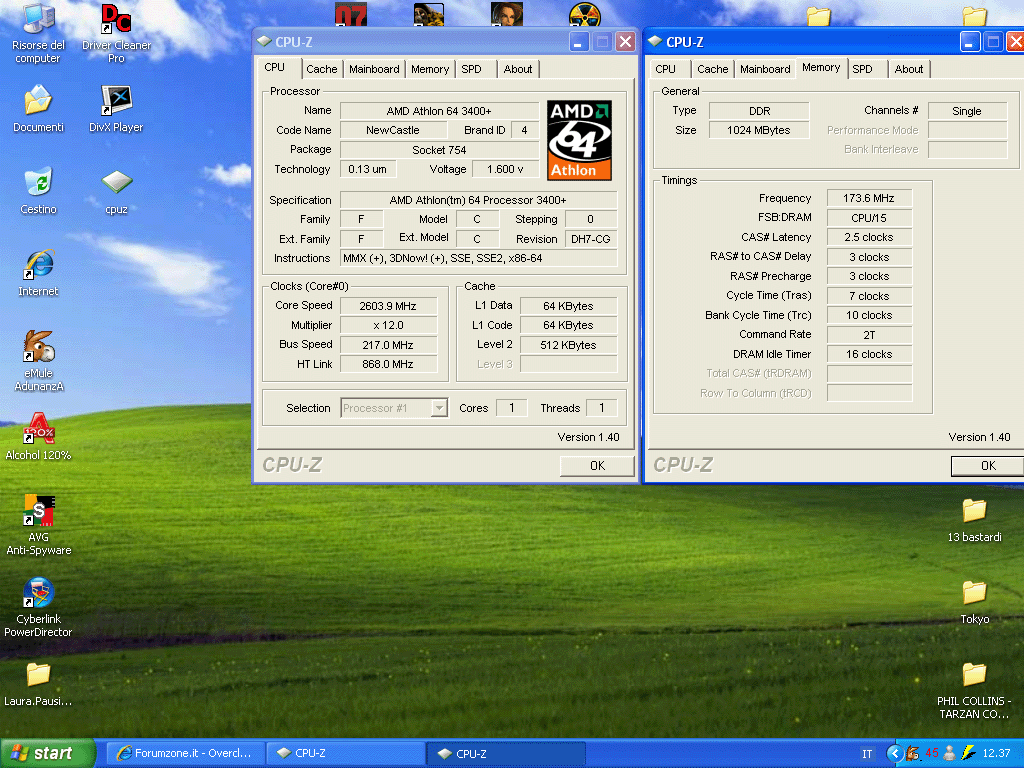Click the Voltage value 1.600 v

(505, 169)
